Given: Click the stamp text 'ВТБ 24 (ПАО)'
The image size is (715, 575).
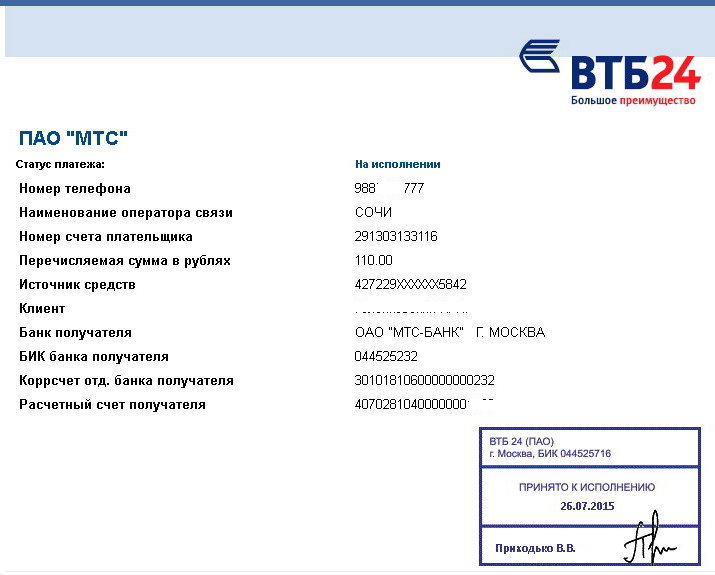Looking at the screenshot, I should tap(522, 441).
